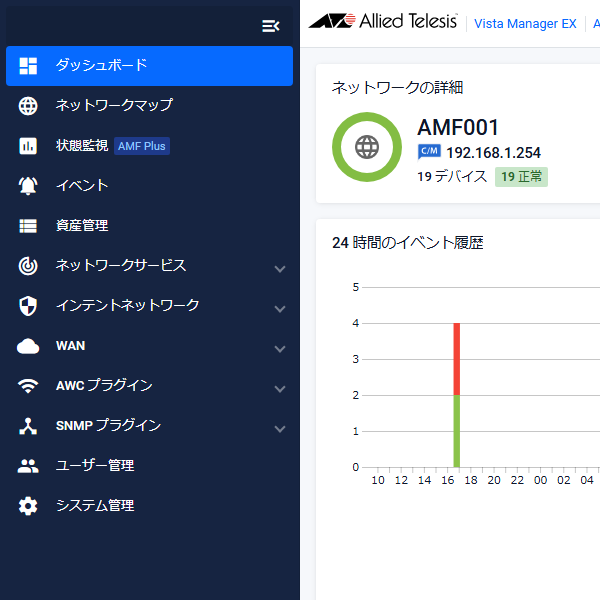Expand the AWC プラグイン chevron
The image size is (600, 600).
[x=280, y=389]
